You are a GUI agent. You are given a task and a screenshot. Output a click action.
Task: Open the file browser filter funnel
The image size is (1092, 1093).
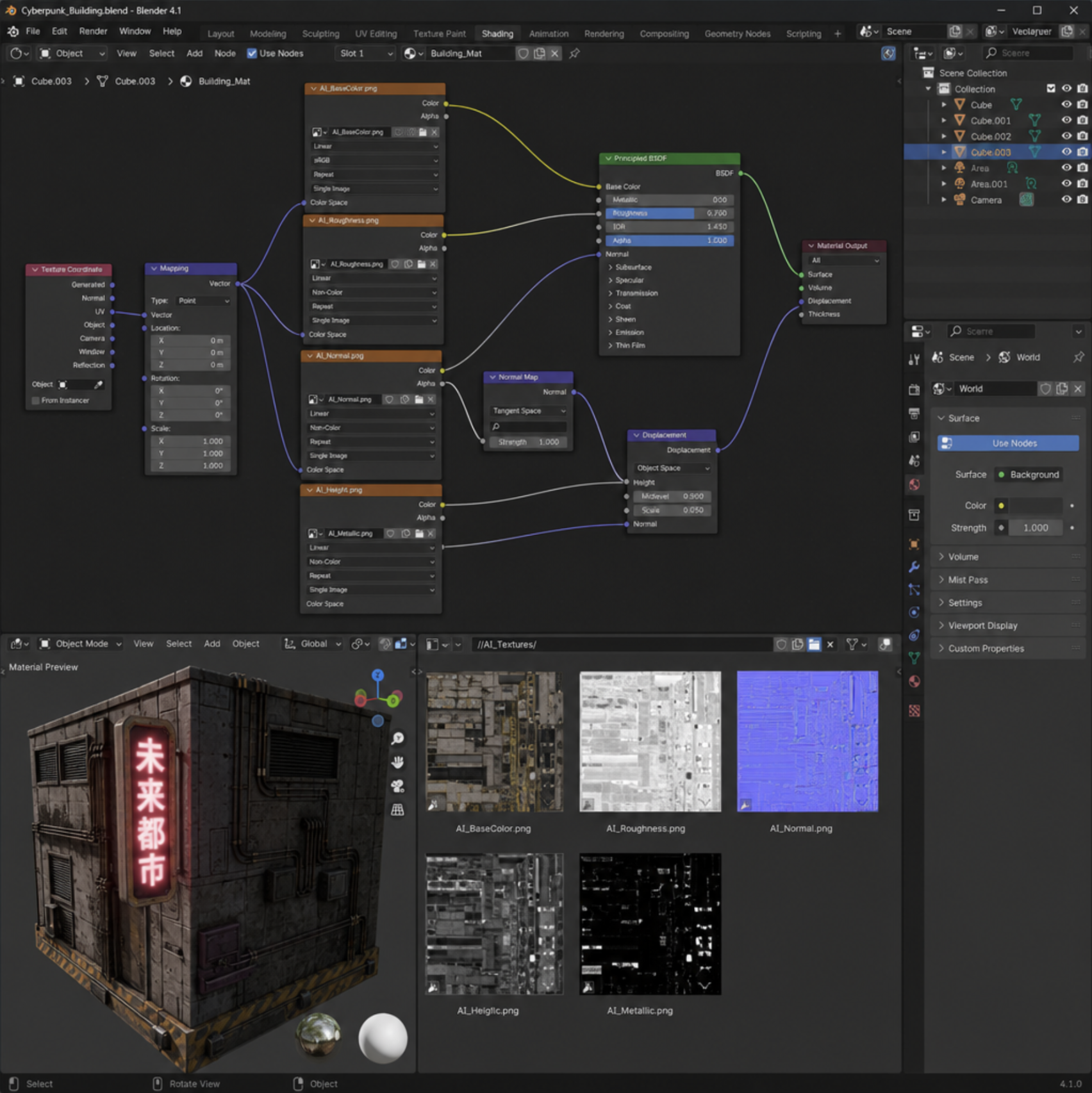[856, 645]
